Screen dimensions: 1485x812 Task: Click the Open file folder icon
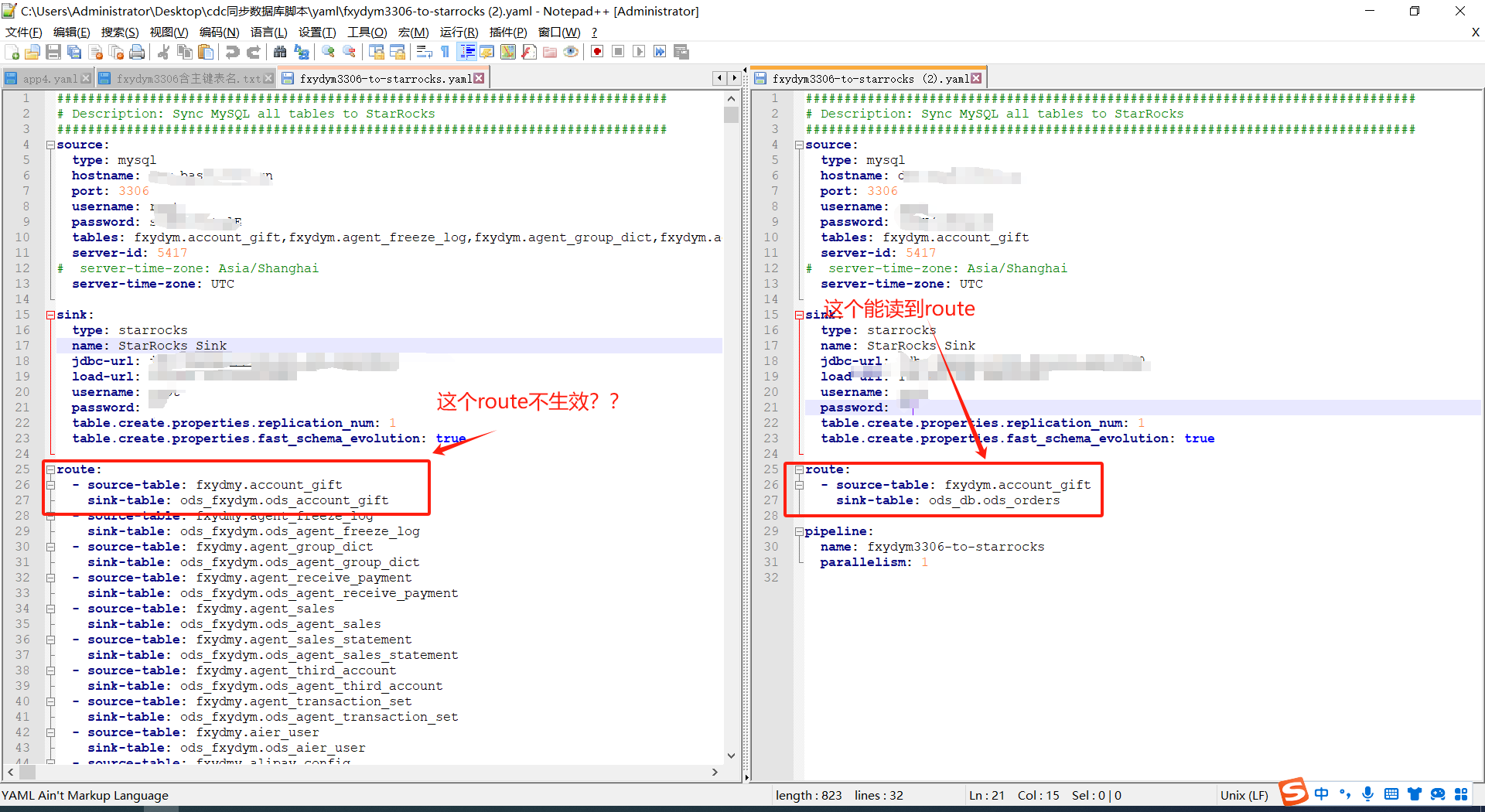(x=32, y=52)
